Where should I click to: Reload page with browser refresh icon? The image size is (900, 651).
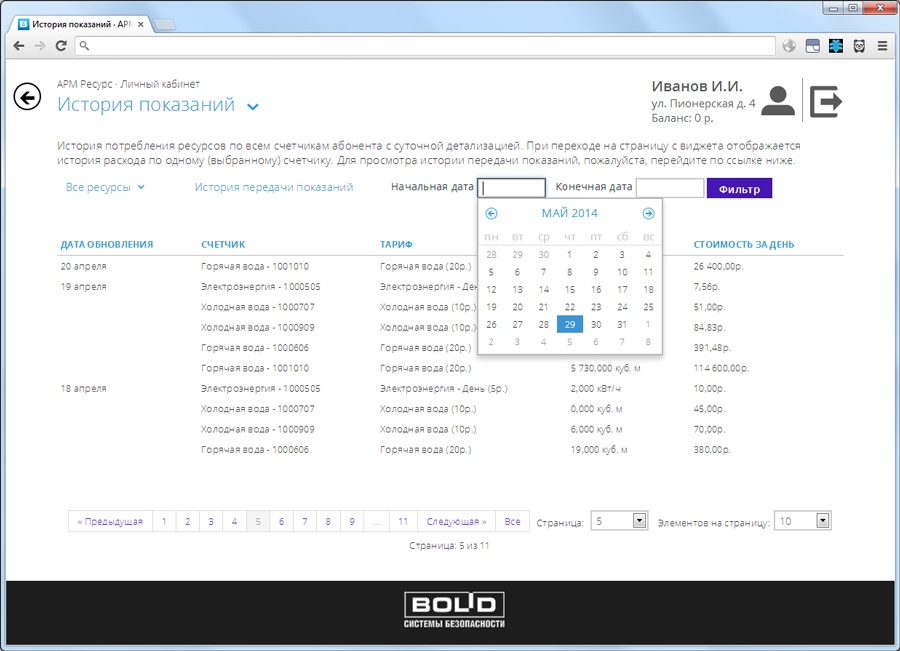[61, 46]
